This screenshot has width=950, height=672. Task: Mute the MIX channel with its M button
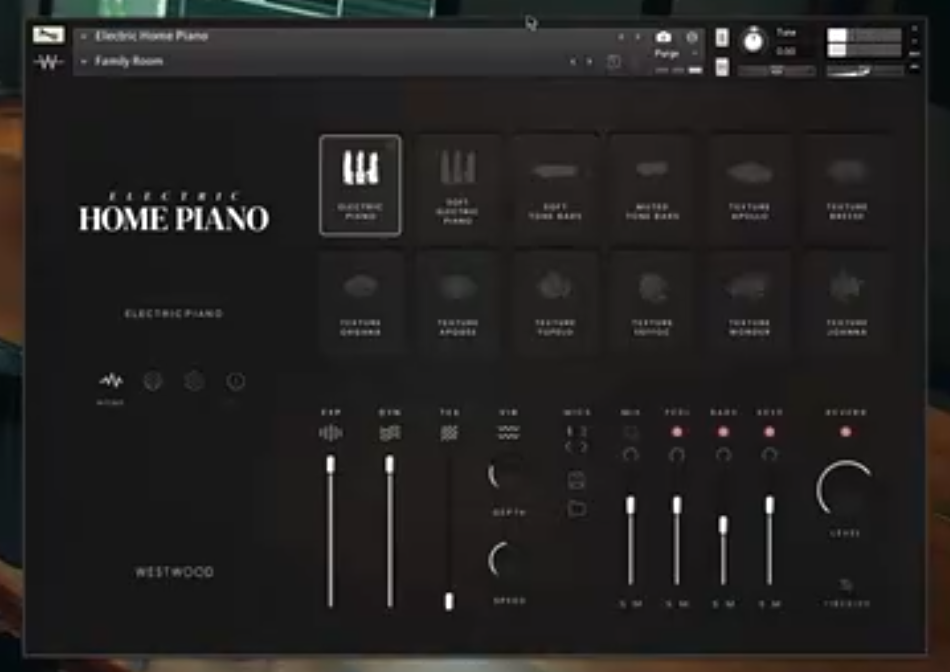point(637,604)
